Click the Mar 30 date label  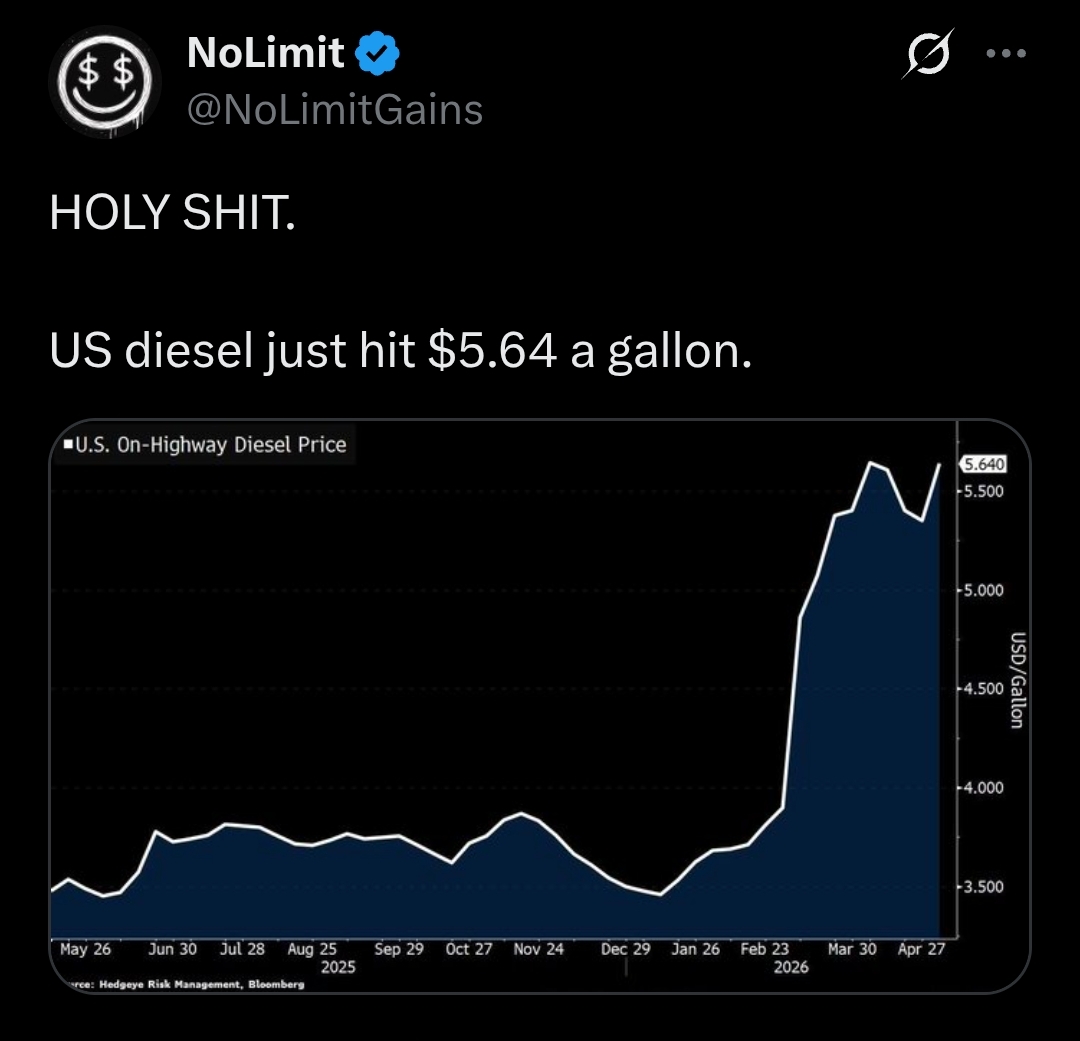click(x=852, y=949)
